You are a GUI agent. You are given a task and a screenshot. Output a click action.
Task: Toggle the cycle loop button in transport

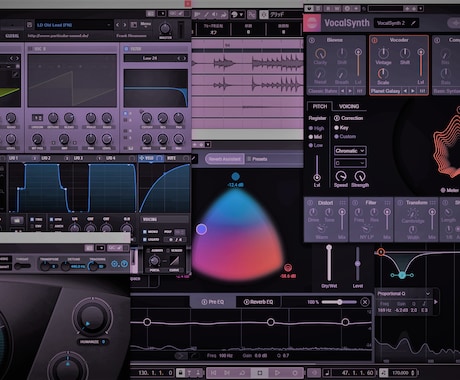point(243,373)
